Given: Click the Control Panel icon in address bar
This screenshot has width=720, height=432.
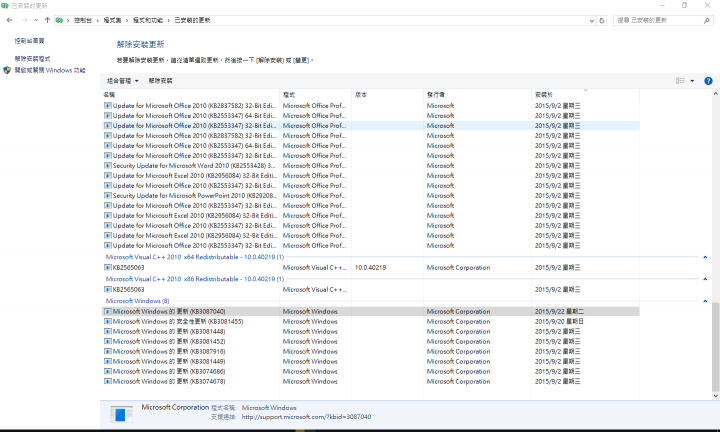Looking at the screenshot, I should [59, 20].
